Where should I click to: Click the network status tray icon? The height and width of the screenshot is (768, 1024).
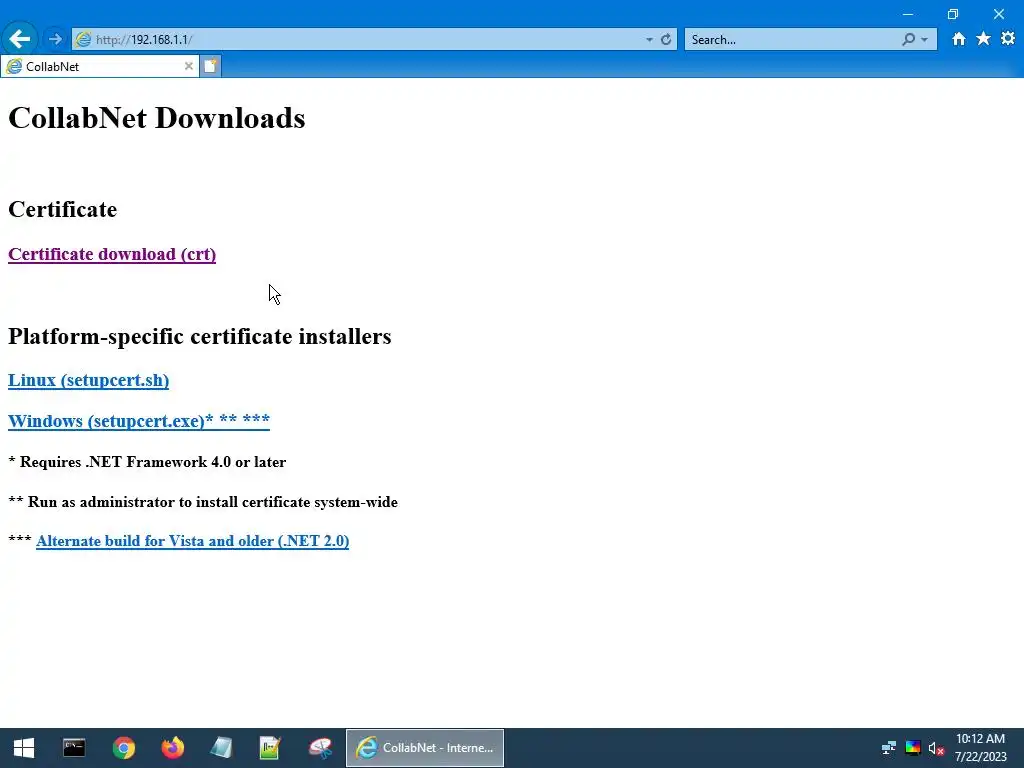[889, 748]
